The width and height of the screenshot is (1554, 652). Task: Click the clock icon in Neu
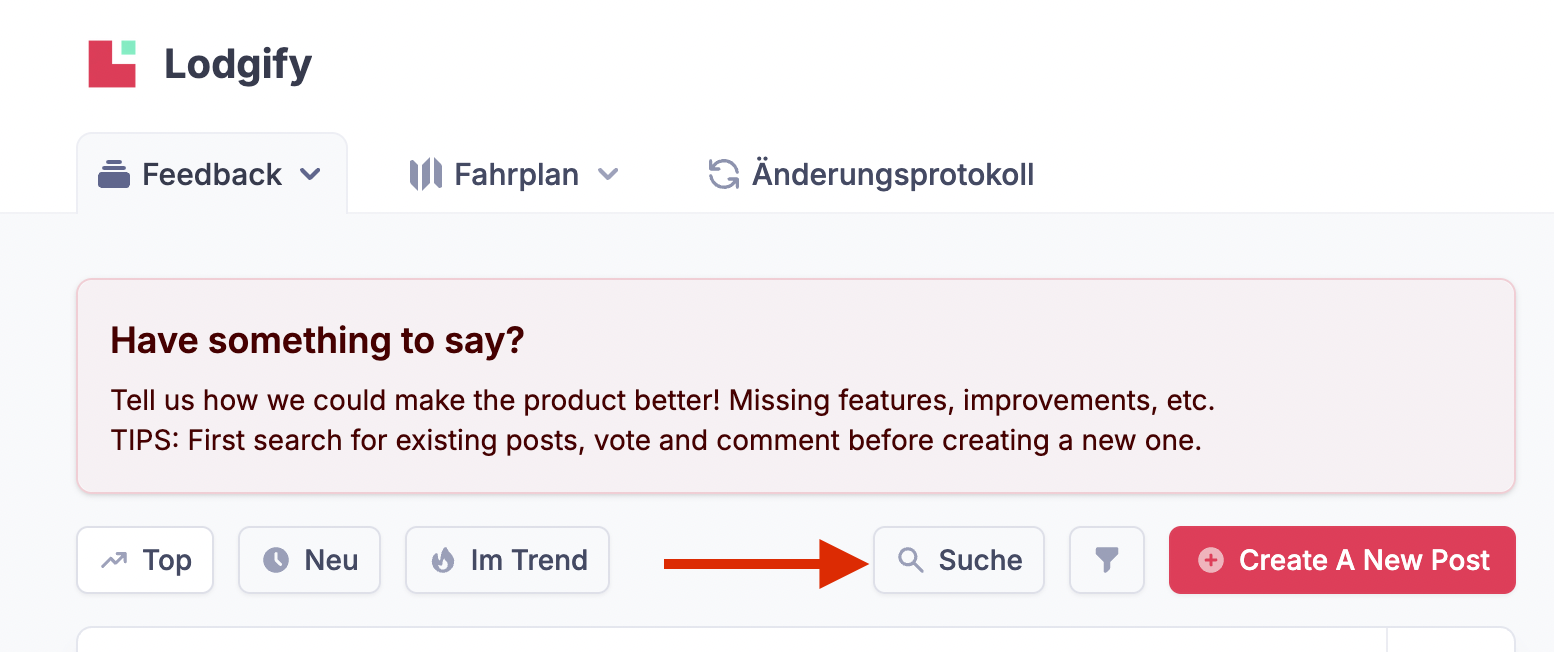pos(276,560)
